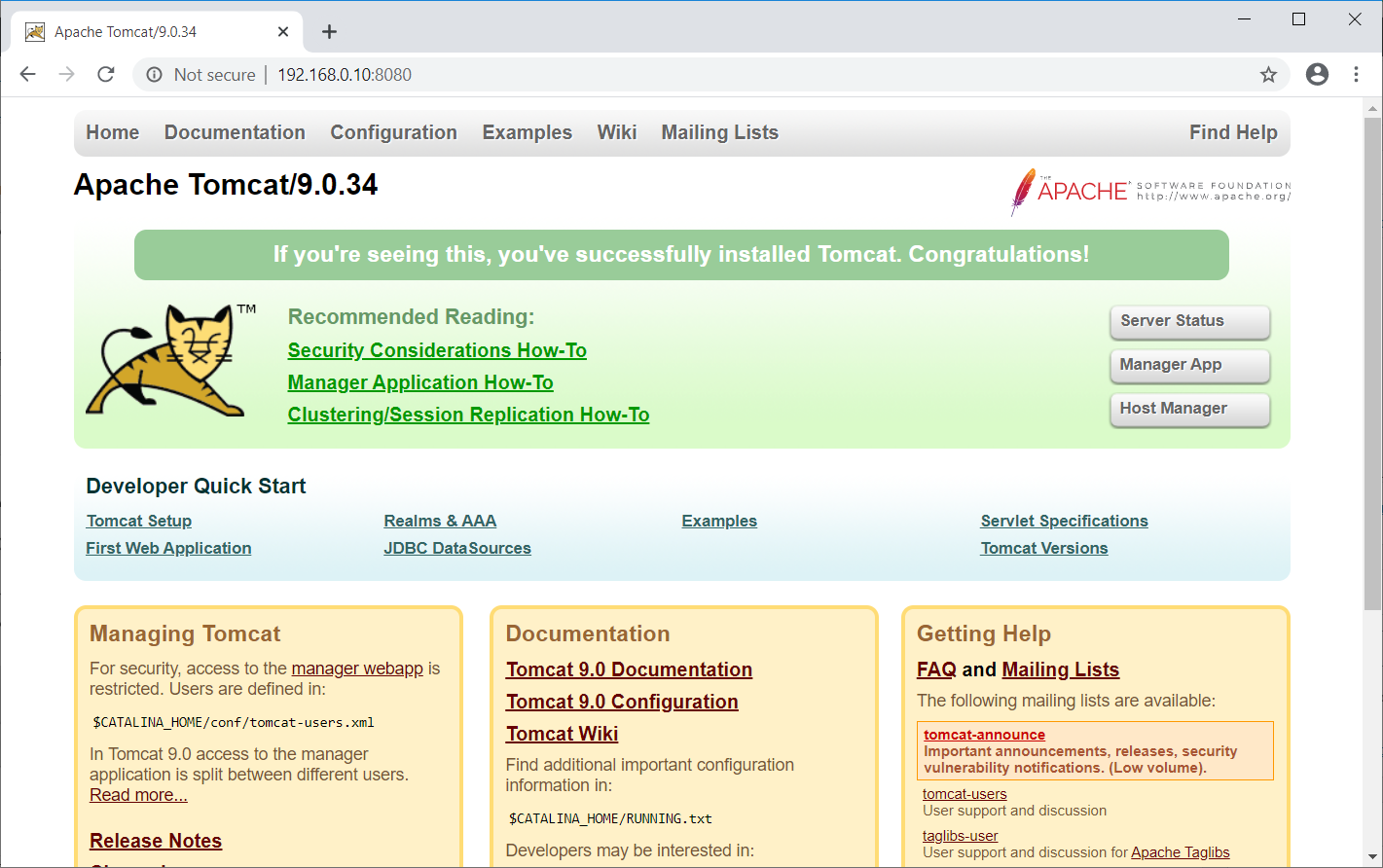Click the browser forward arrow
Viewport: 1383px width, 868px height.
point(66,74)
